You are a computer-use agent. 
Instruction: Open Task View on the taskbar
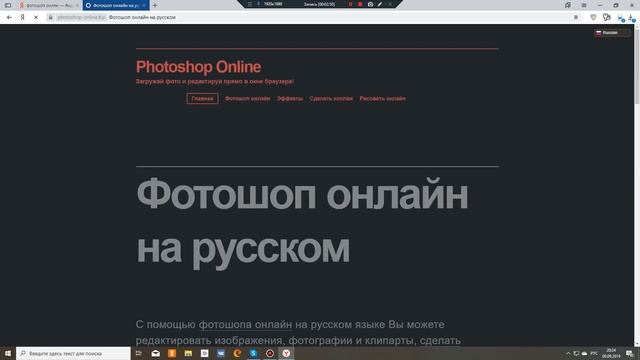pos(139,353)
